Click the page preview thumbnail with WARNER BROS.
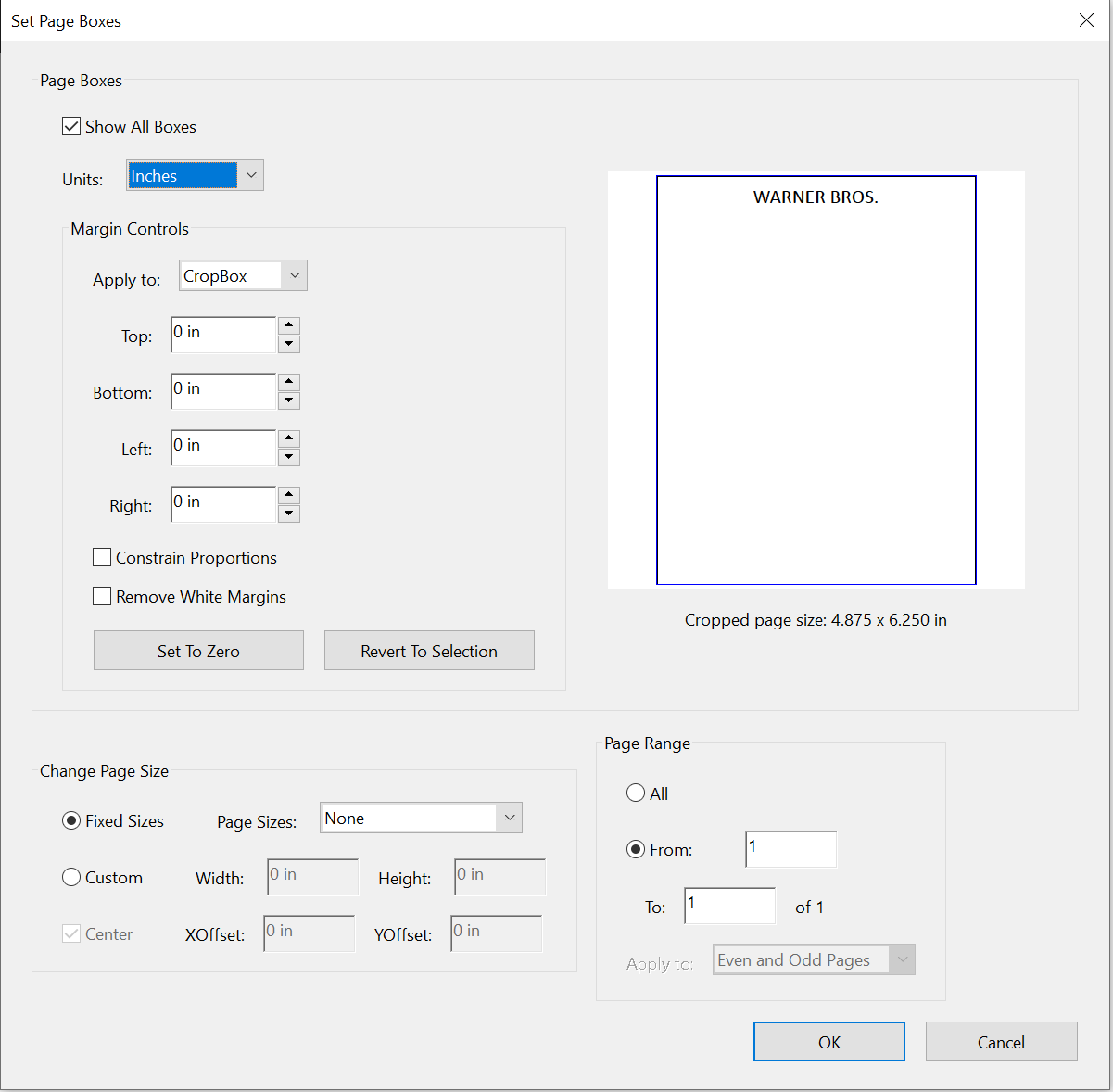1113x1092 pixels. tap(816, 380)
